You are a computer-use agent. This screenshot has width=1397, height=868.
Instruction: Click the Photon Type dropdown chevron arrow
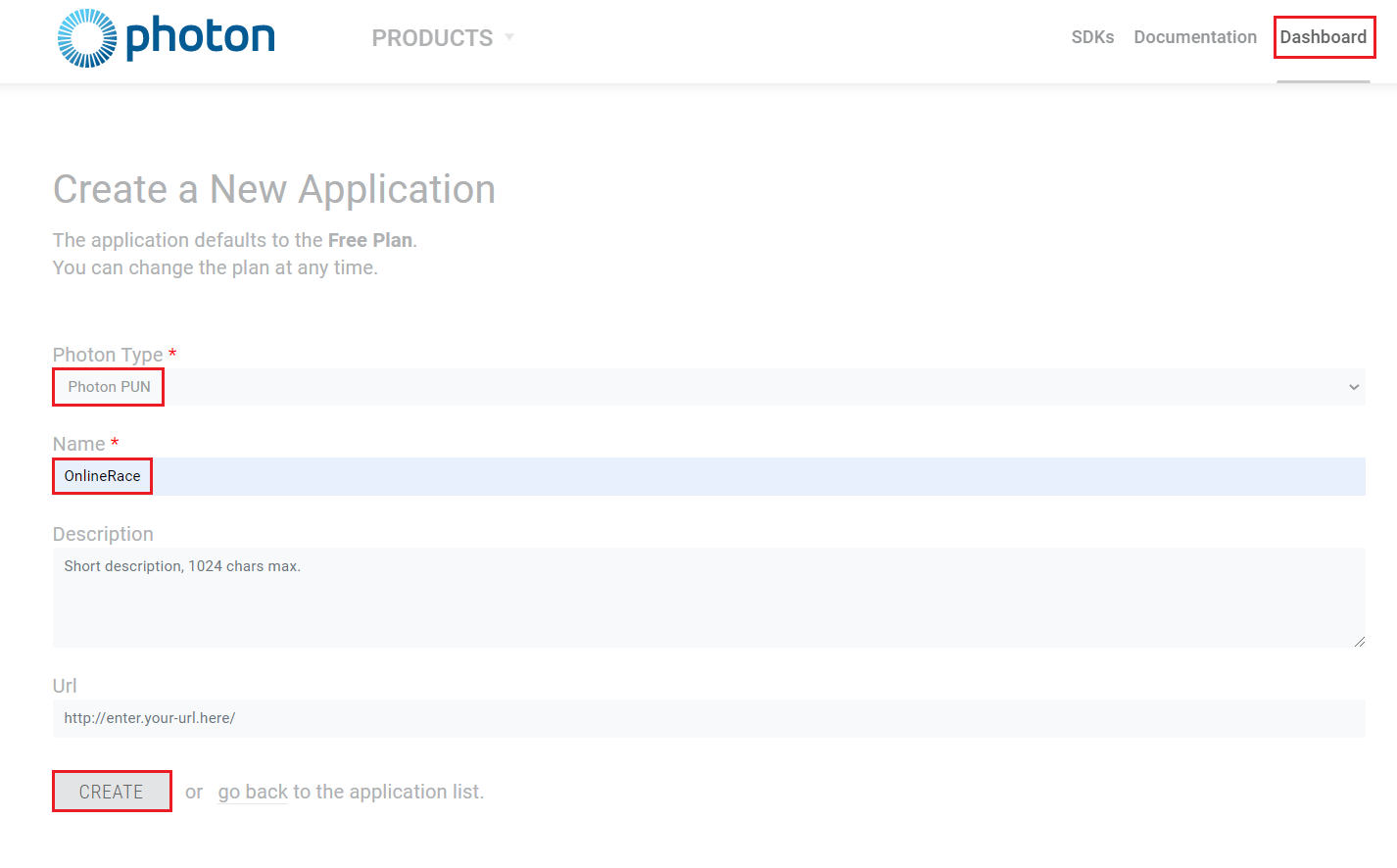point(1355,386)
